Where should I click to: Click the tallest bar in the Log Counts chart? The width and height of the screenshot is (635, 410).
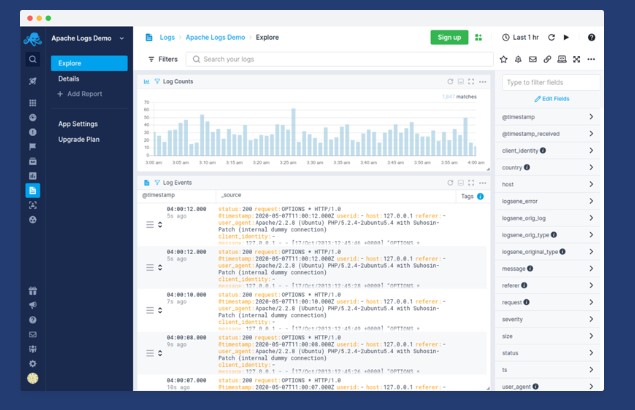(x=293, y=132)
